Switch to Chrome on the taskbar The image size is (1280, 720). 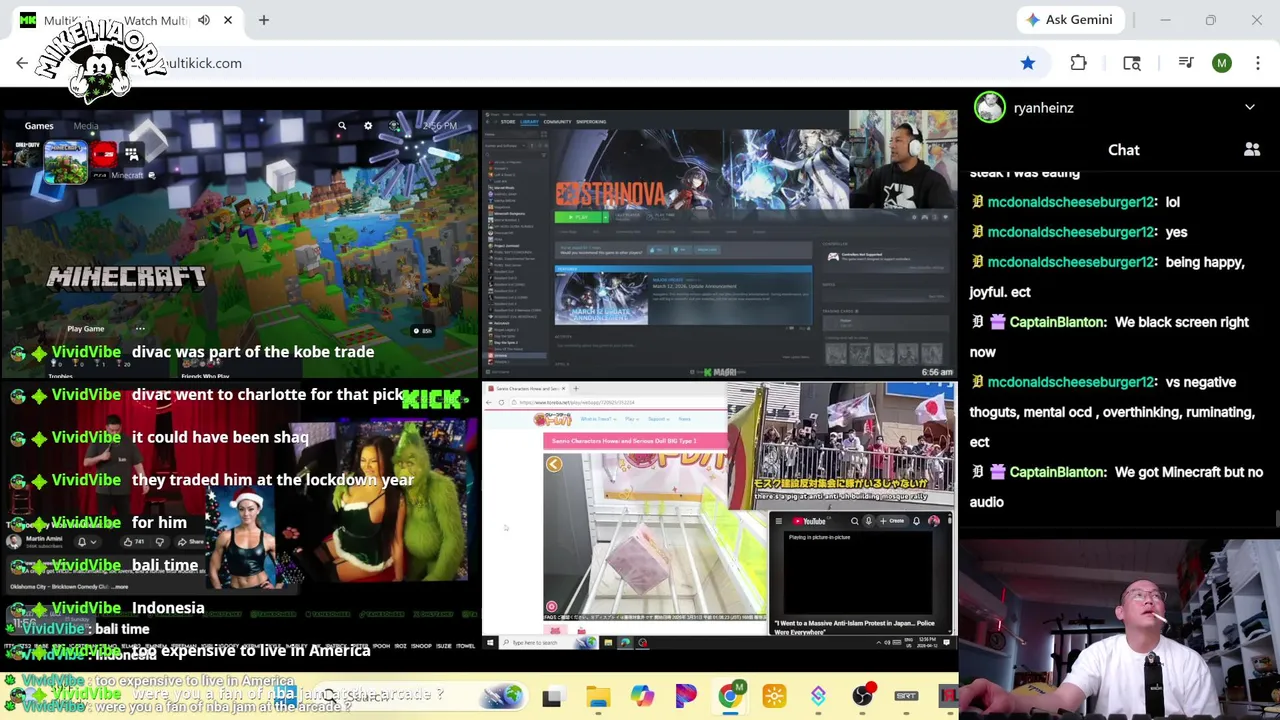pyautogui.click(x=730, y=697)
